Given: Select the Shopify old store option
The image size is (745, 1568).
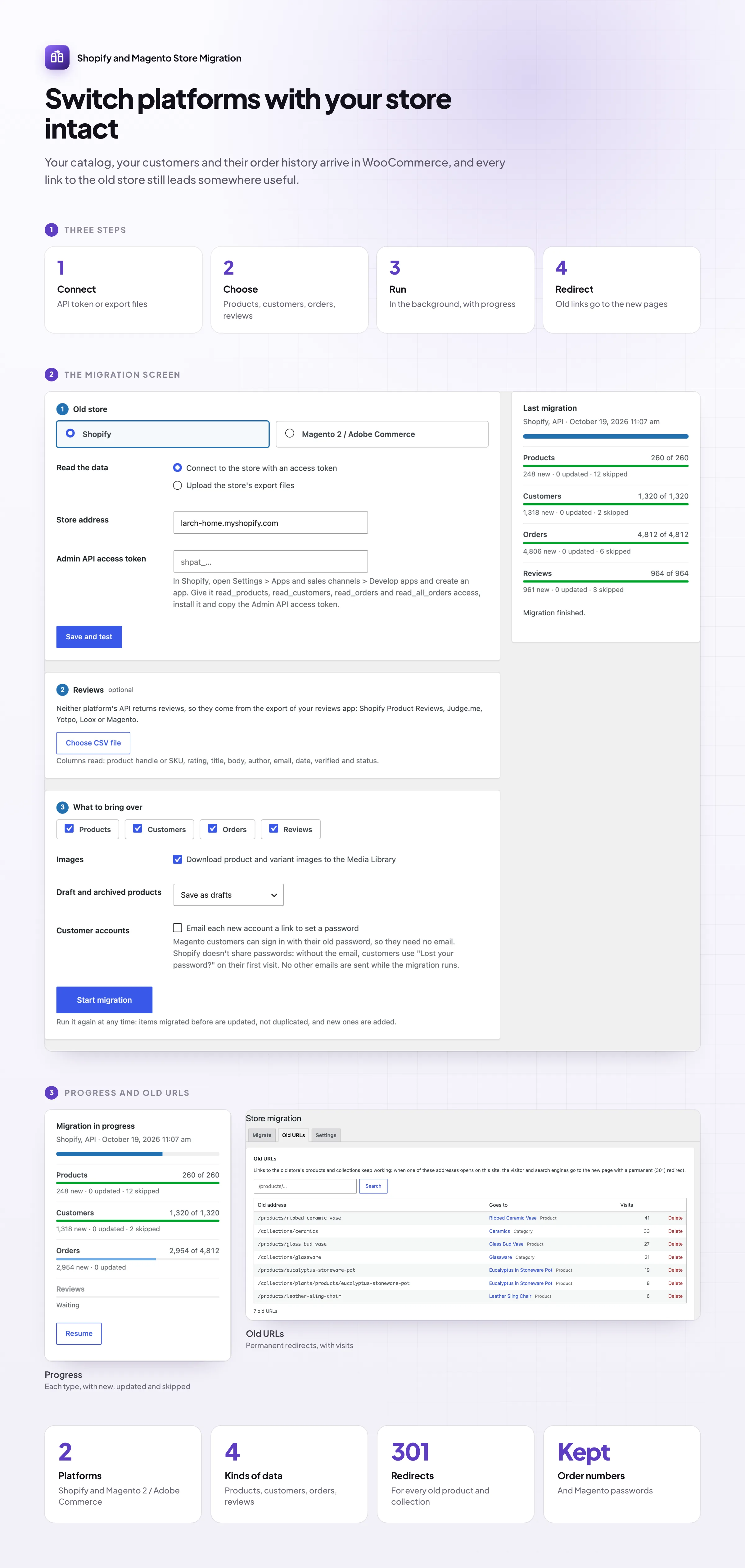Looking at the screenshot, I should point(162,434).
